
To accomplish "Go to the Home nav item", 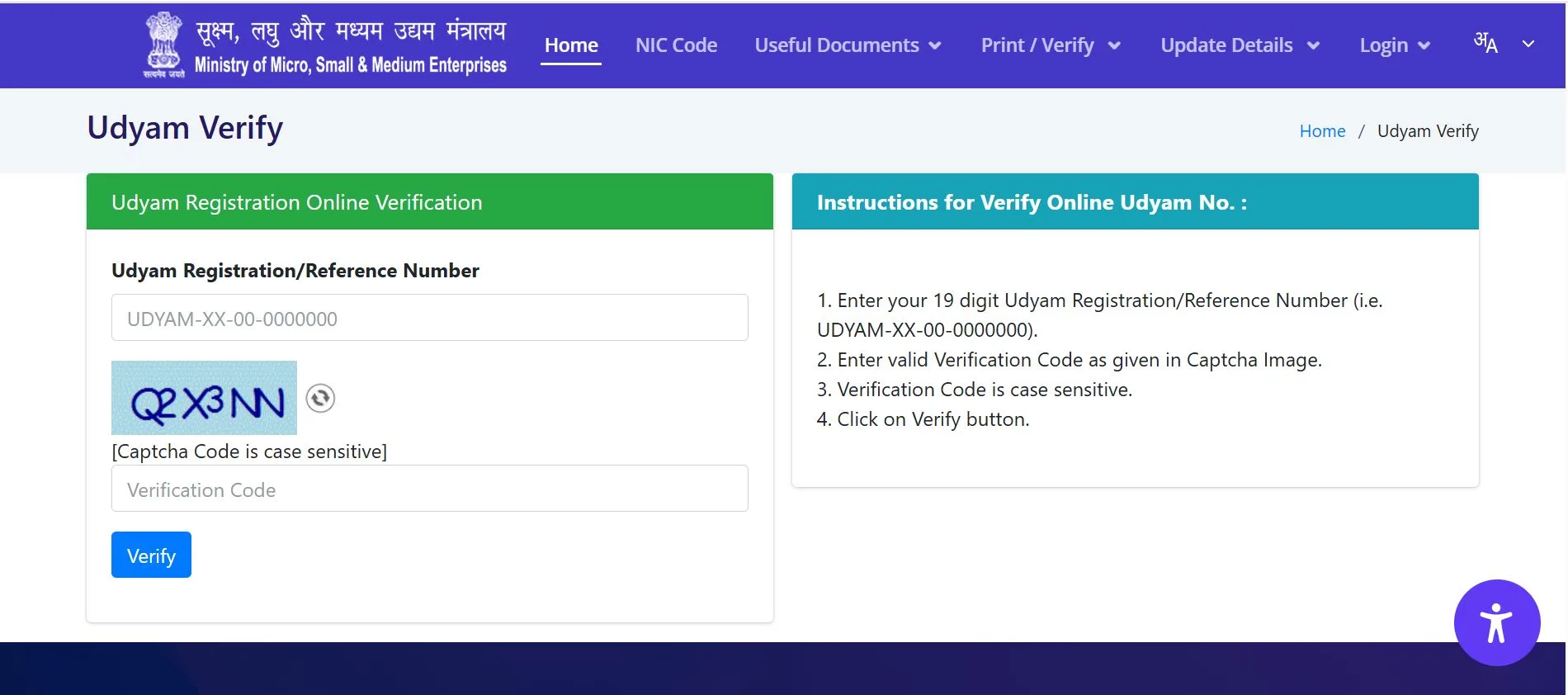I will point(571,45).
